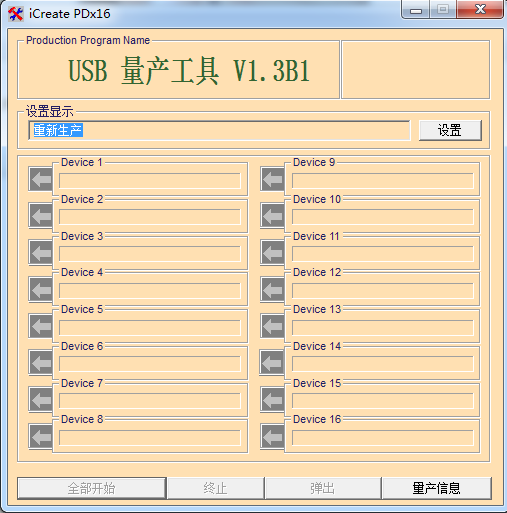Click the Device 1 status bar
This screenshot has height=513, width=507.
150,181
